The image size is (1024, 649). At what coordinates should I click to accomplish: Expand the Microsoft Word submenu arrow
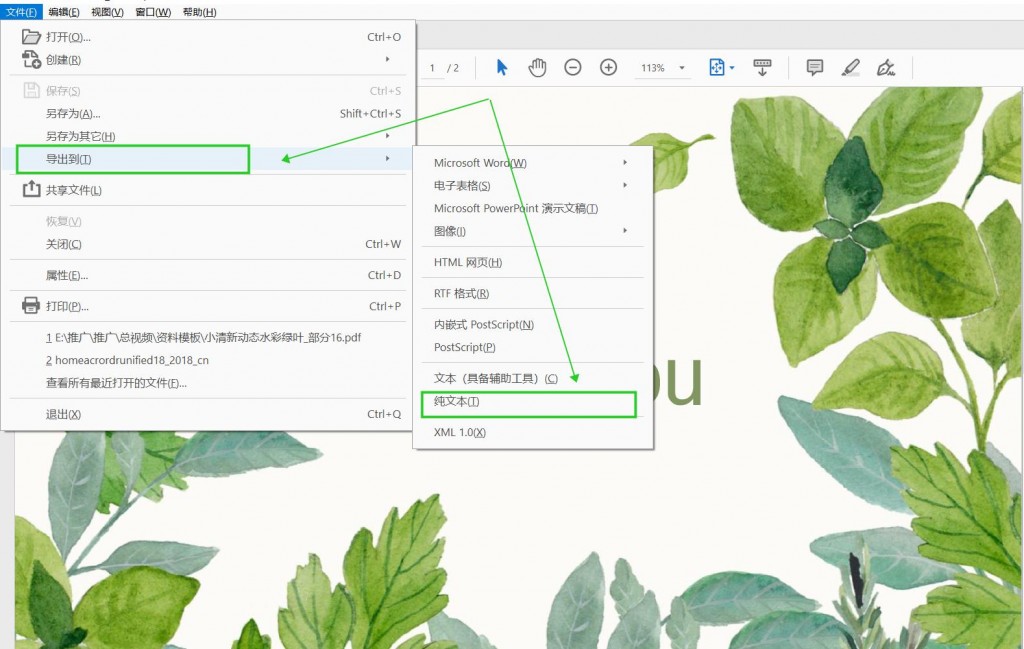pos(625,163)
